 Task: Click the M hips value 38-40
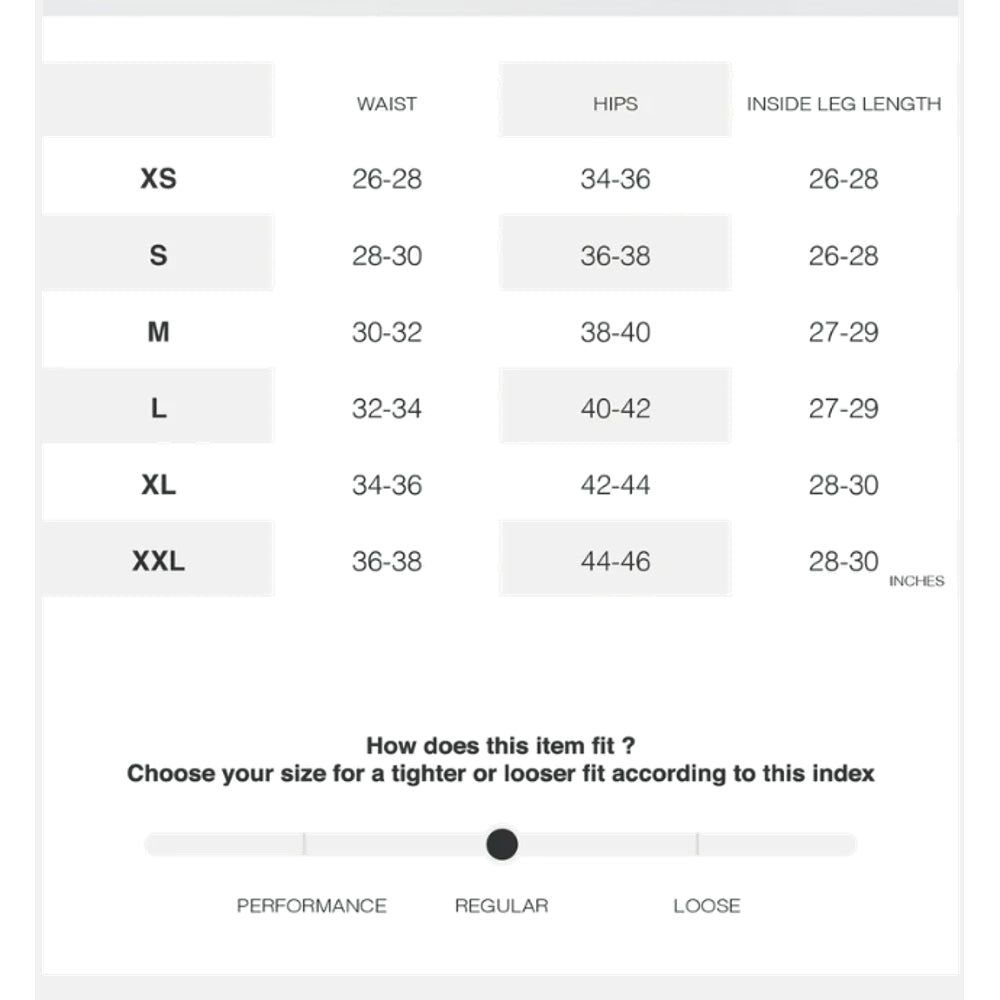coord(615,332)
